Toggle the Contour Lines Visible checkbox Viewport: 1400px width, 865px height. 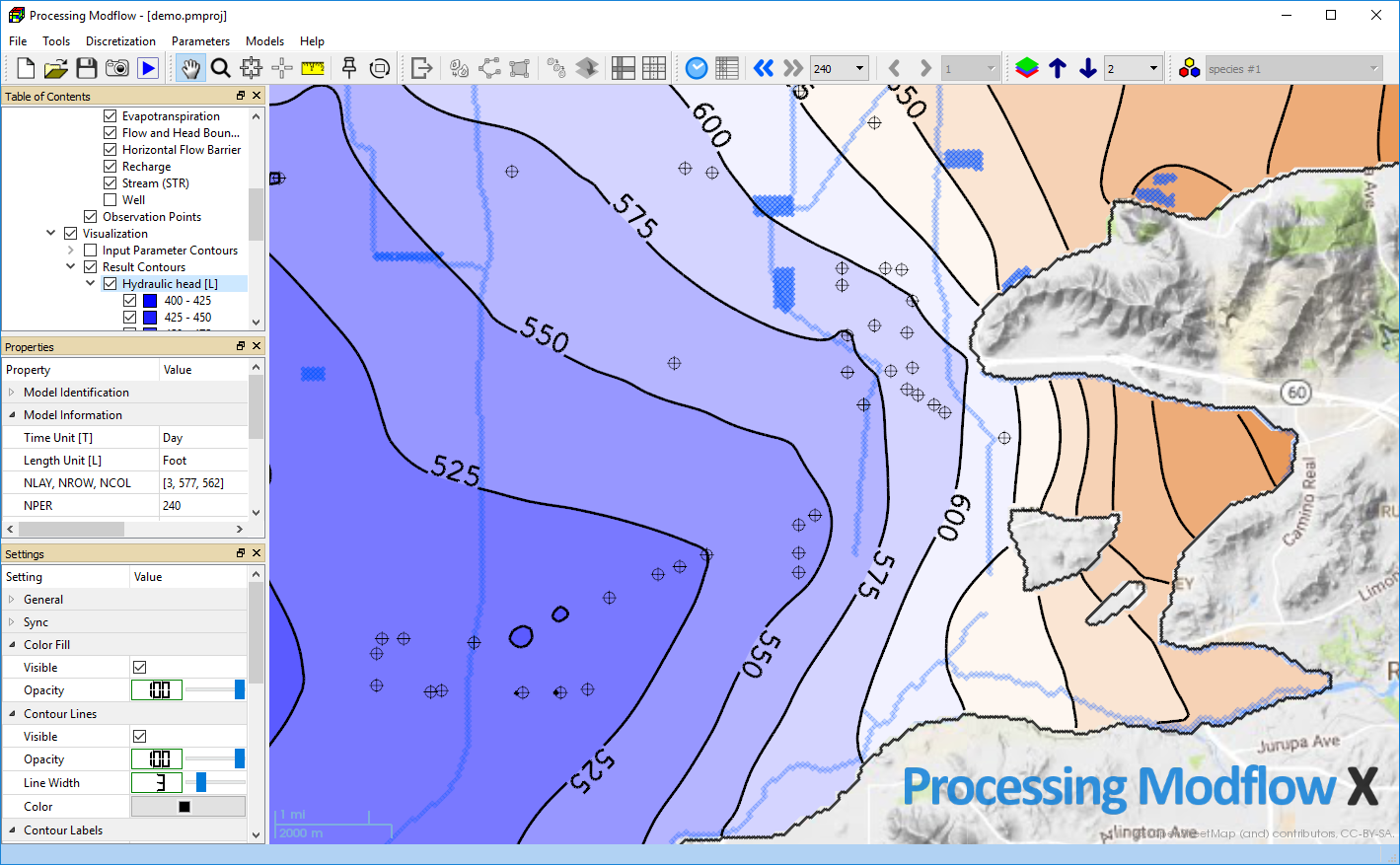140,737
